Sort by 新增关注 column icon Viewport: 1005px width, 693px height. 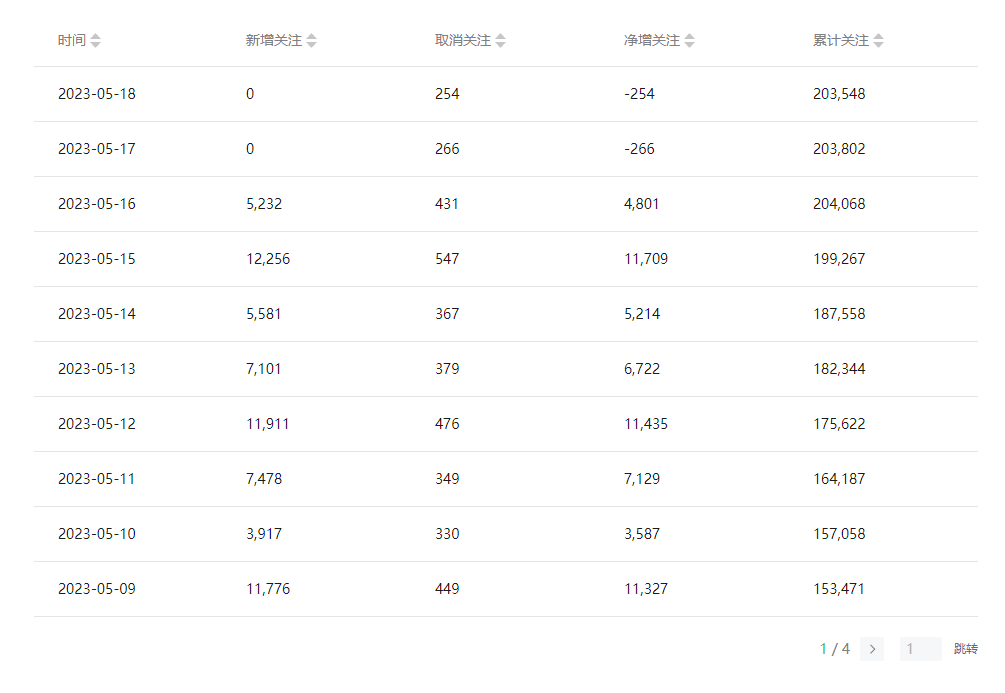311,41
